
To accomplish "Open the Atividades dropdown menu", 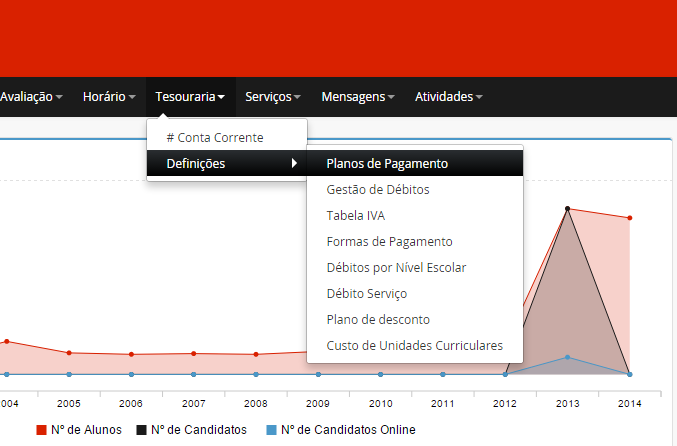I will [448, 97].
